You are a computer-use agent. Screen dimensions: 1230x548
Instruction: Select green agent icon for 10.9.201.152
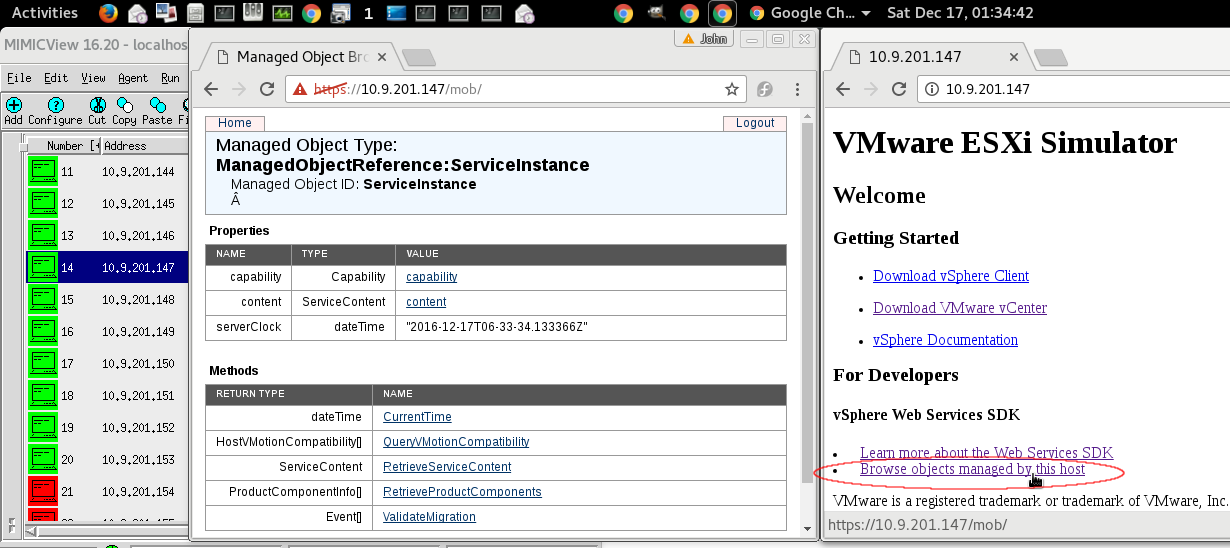[43, 428]
